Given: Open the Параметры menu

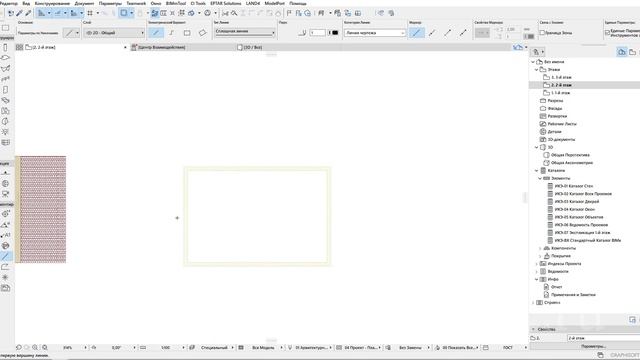Looking at the screenshot, I should tap(110, 3).
